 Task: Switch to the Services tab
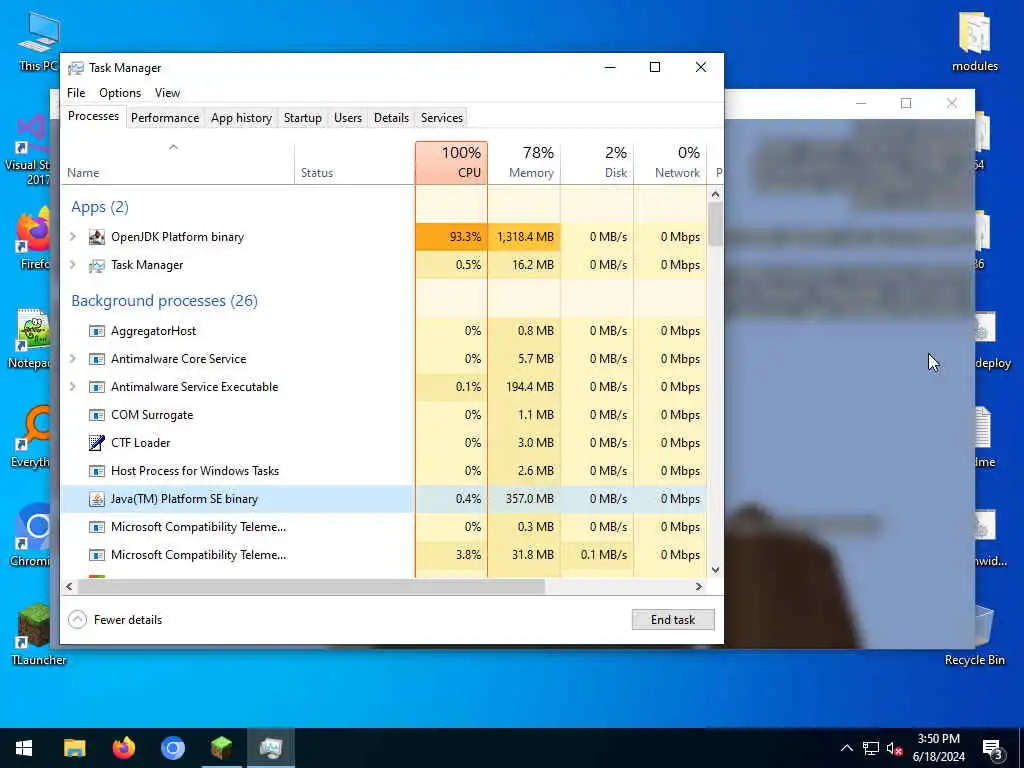441,118
